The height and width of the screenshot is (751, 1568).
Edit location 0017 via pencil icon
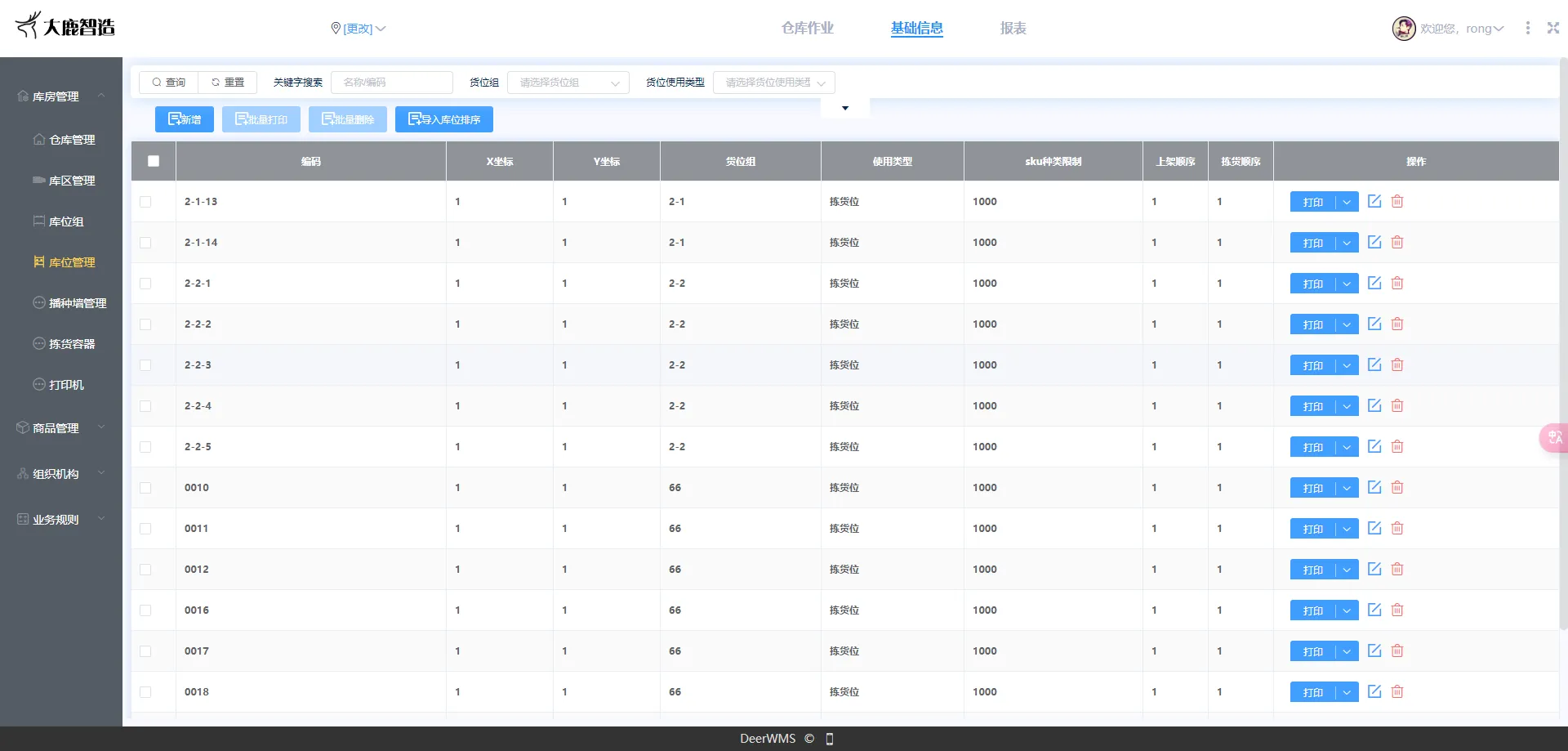pyautogui.click(x=1374, y=650)
